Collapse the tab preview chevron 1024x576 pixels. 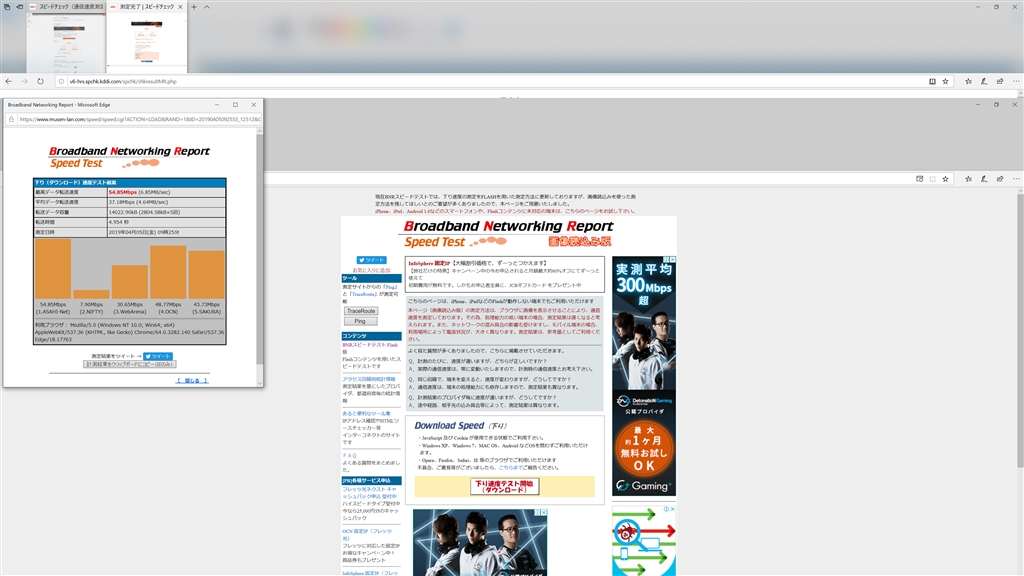207,7
